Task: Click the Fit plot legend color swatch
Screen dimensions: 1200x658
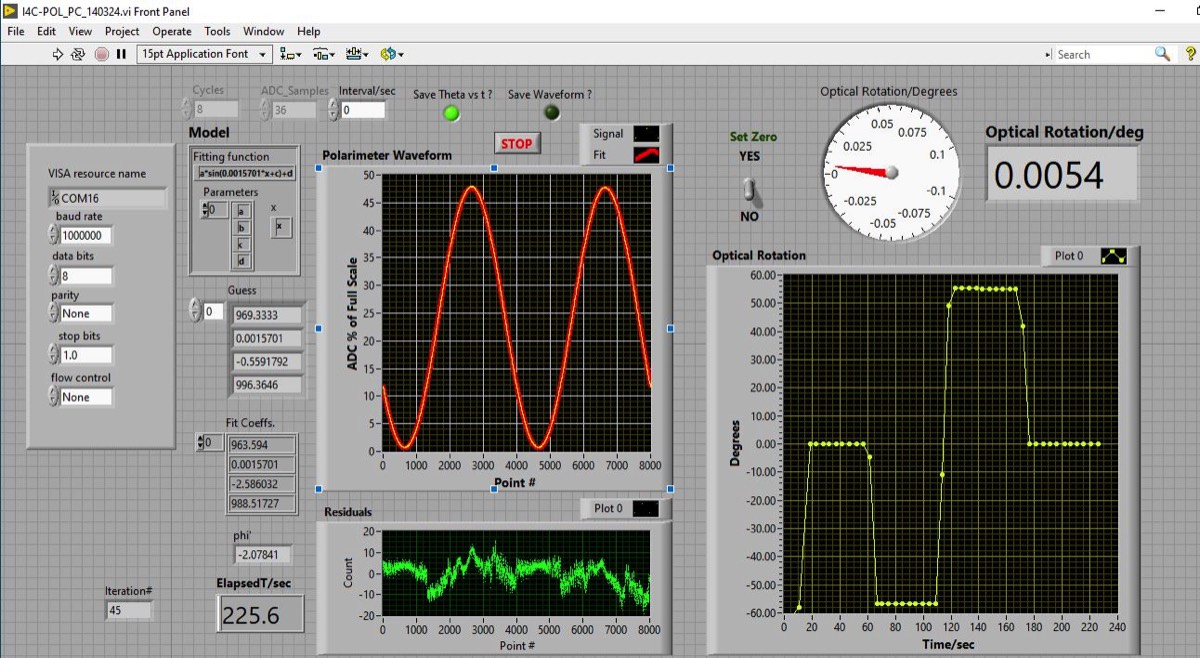Action: pos(647,155)
